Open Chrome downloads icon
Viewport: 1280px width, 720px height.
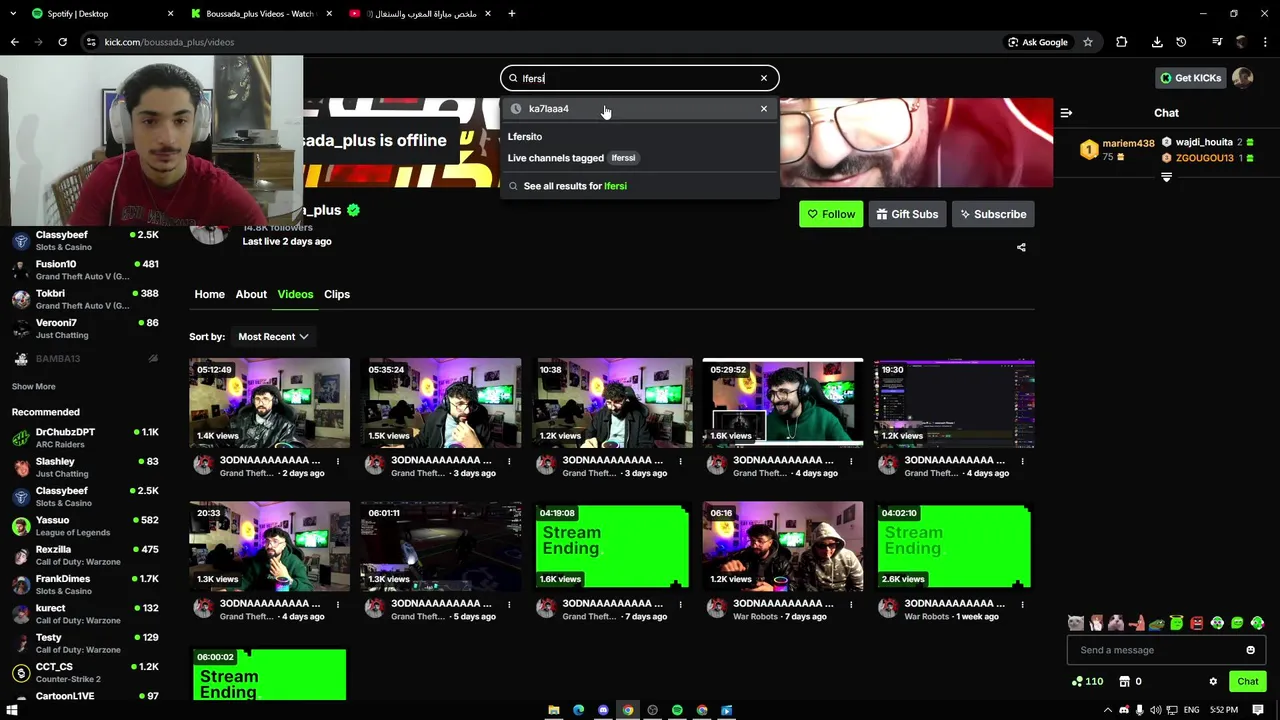pos(1157,42)
